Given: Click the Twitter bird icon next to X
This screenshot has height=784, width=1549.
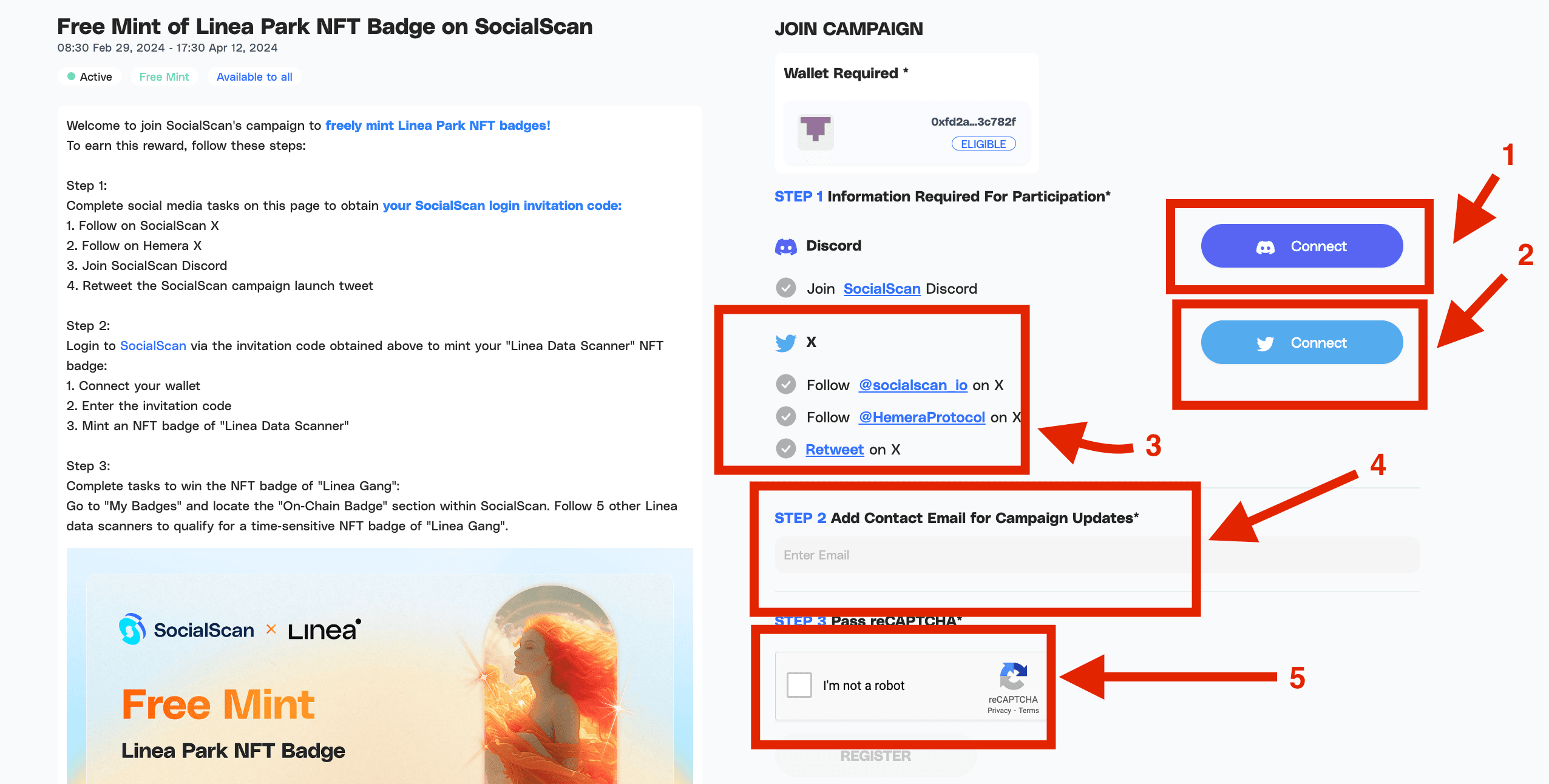Looking at the screenshot, I should (x=786, y=343).
